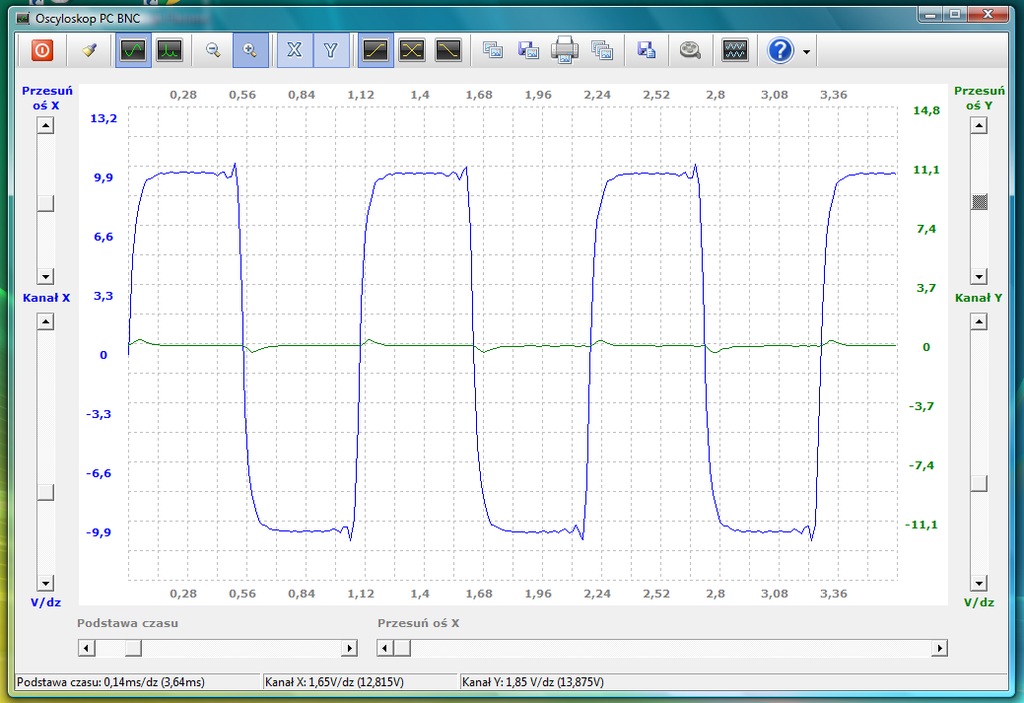Open the signal generator waveform icon
This screenshot has width=1024, height=703.
pos(735,50)
